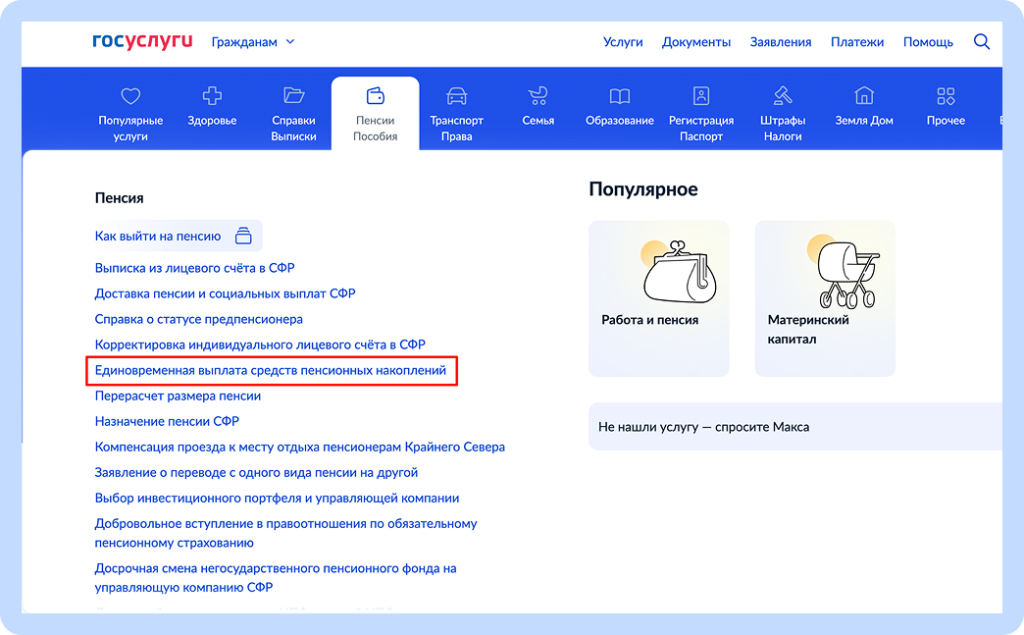Click Не нашли услугу — спросите Макса banner
The image size is (1024, 635).
tap(795, 427)
